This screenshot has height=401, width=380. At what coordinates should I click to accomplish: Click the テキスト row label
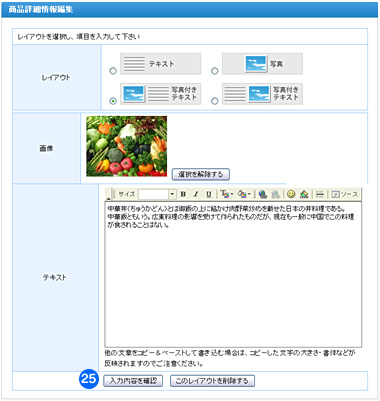pos(54,277)
